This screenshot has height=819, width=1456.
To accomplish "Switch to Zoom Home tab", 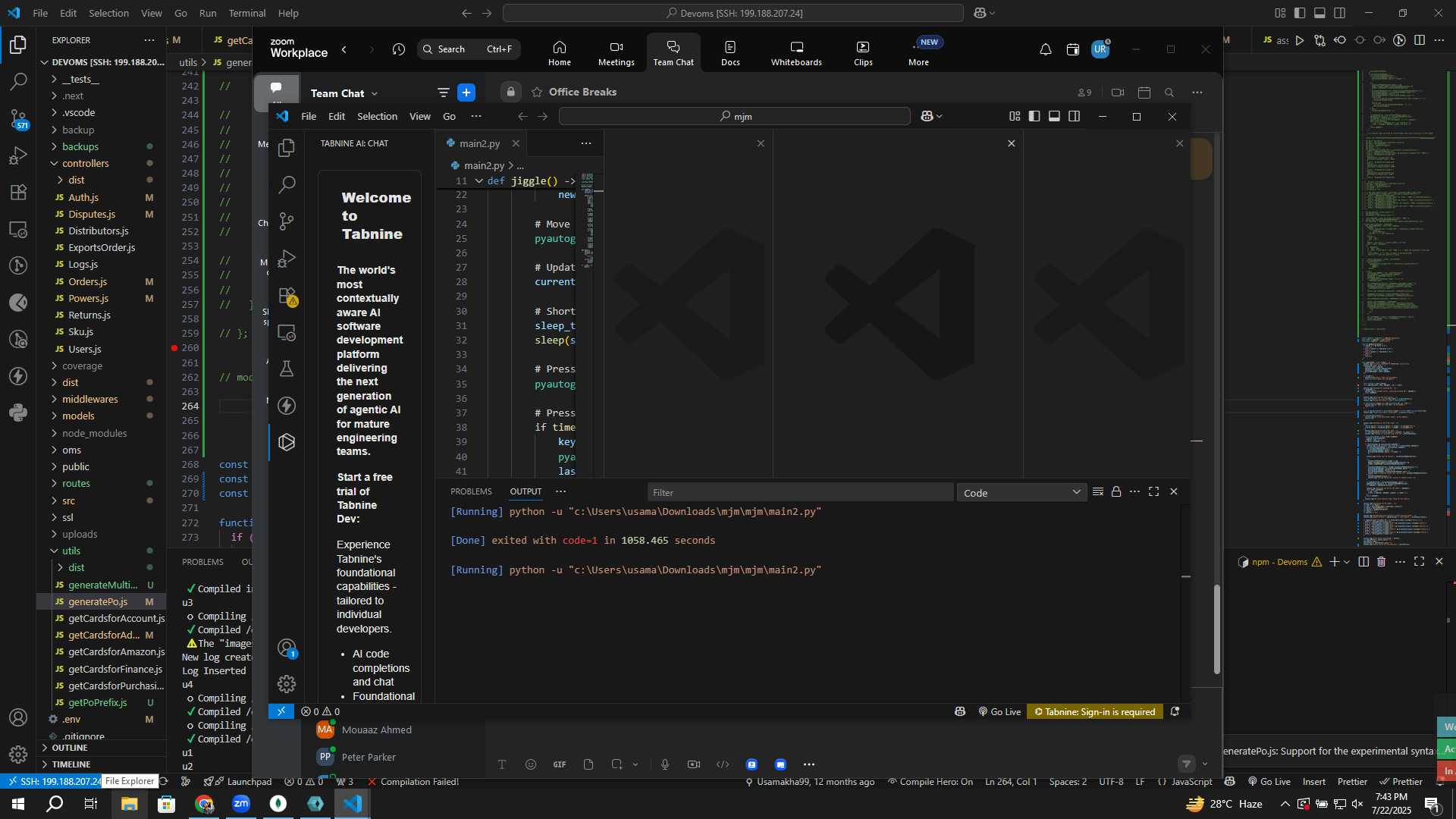I will click(x=560, y=53).
